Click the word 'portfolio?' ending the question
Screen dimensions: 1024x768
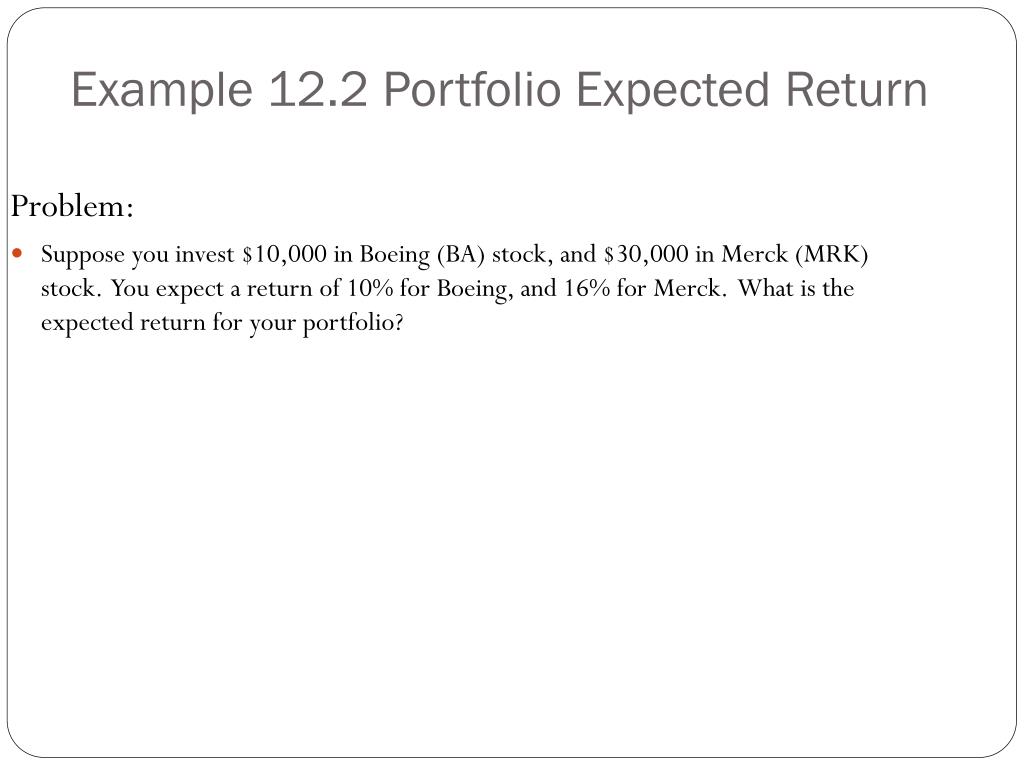pyautogui.click(x=353, y=324)
